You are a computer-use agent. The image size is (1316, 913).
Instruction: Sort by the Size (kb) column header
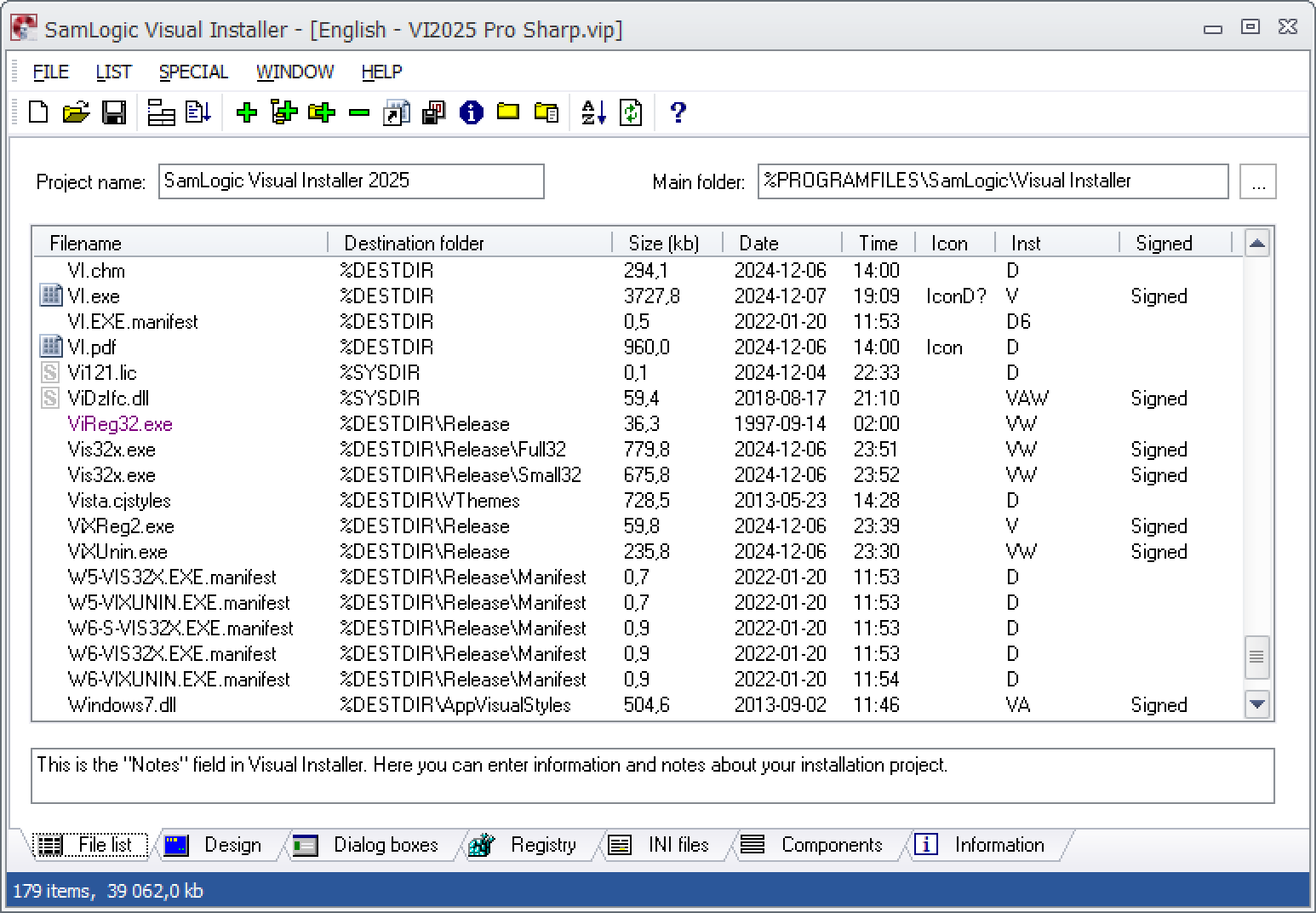tap(667, 243)
